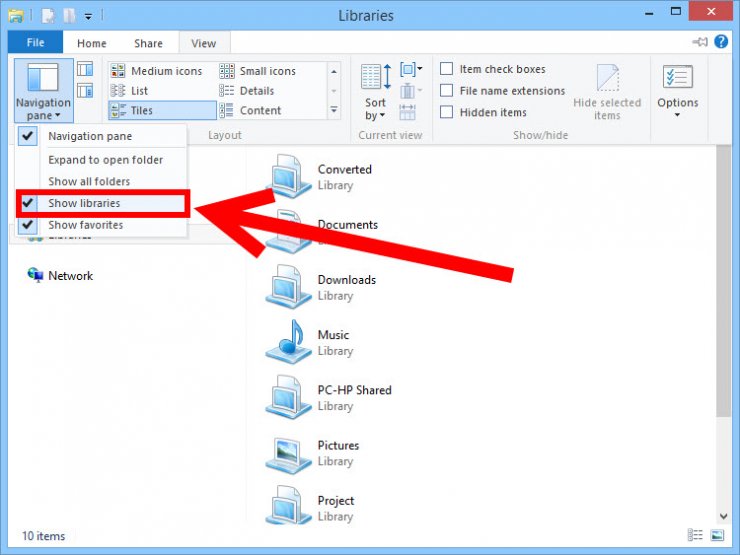This screenshot has width=740, height=555.
Task: Click the Converted library name text
Action: click(x=345, y=169)
